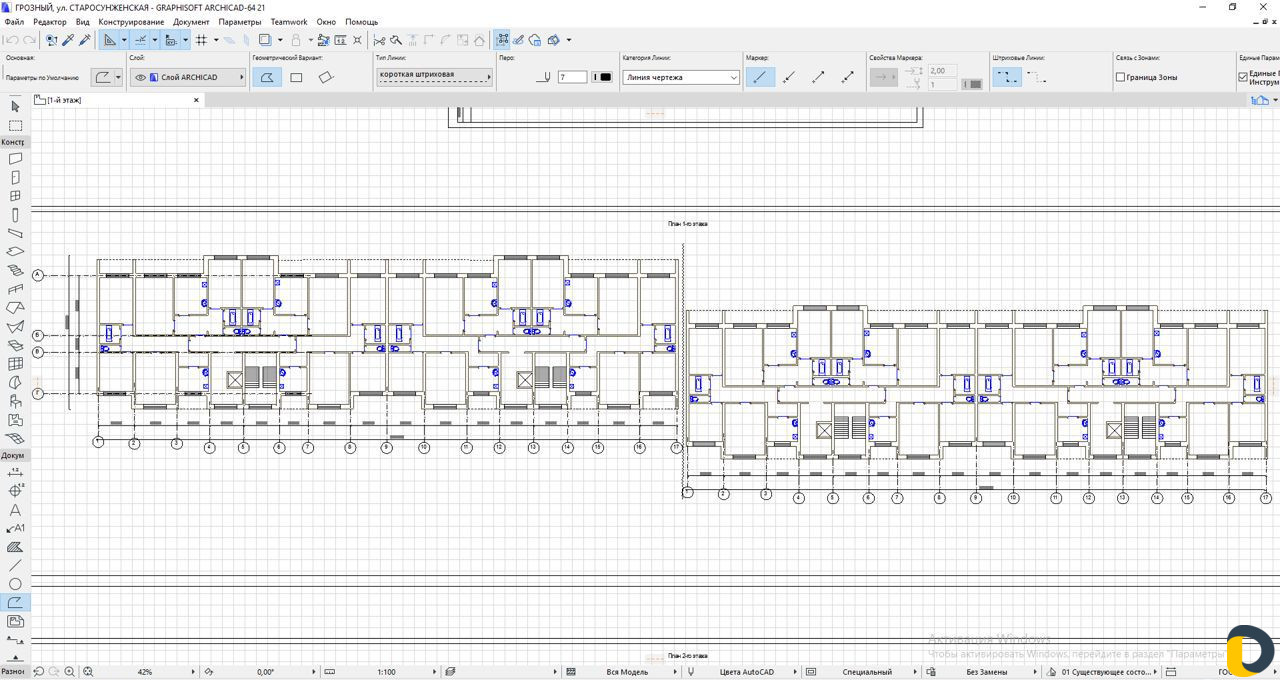
Task: Open the Файл menu
Action: click(x=14, y=21)
